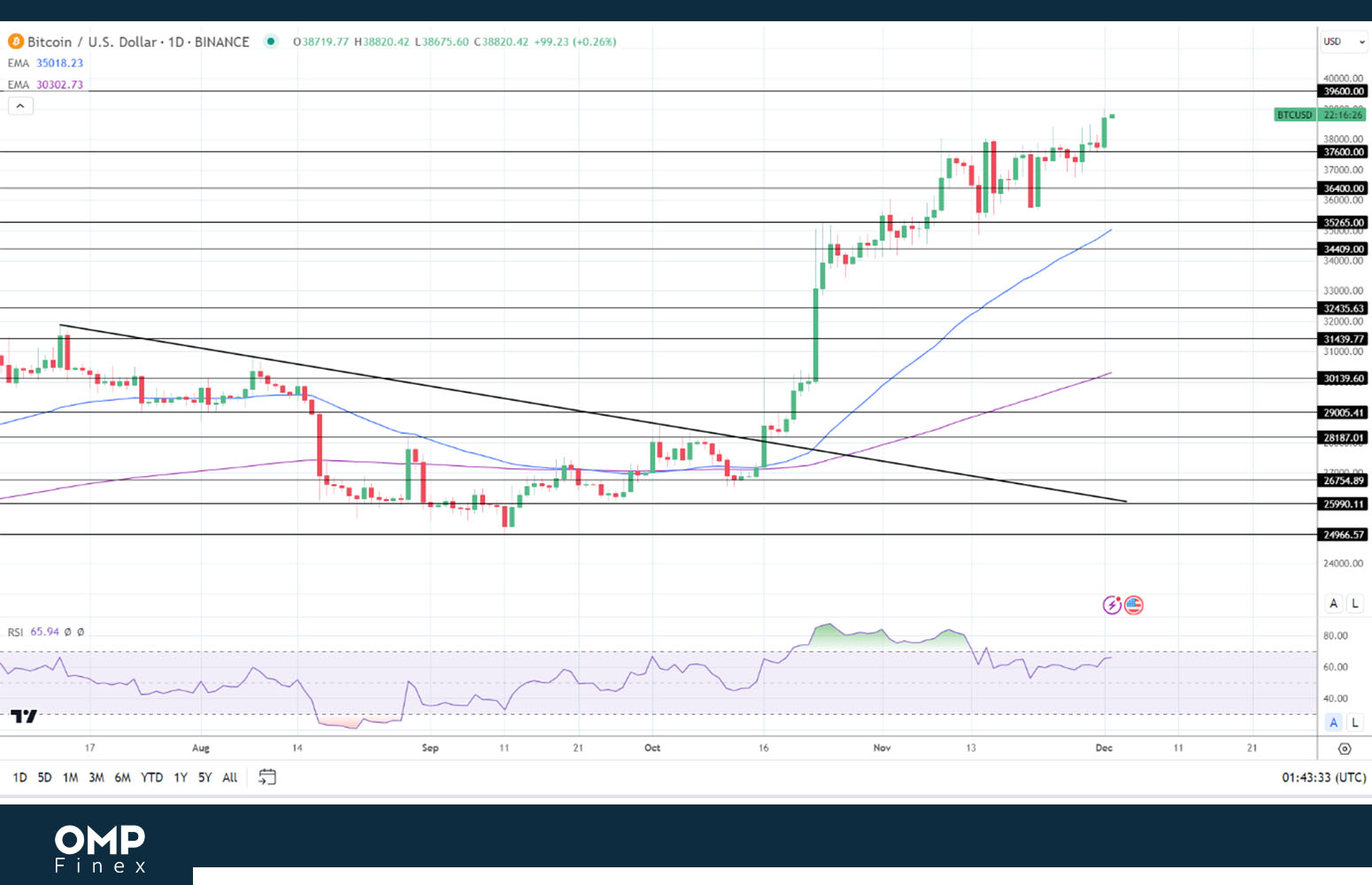The height and width of the screenshot is (885, 1372).
Task: Click the 24966.57 price line label
Action: pyautogui.click(x=1344, y=535)
